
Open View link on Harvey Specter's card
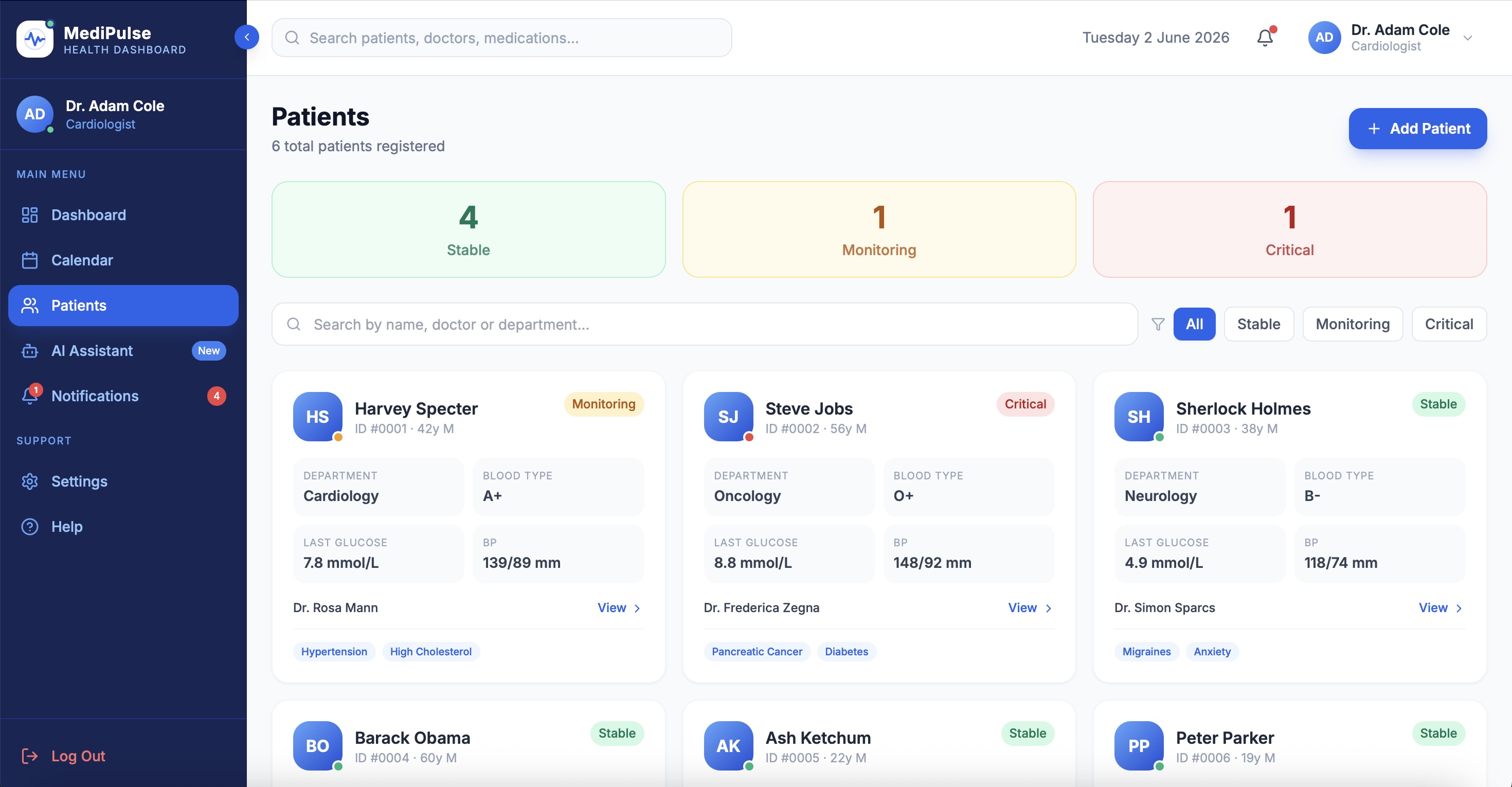pyautogui.click(x=619, y=608)
